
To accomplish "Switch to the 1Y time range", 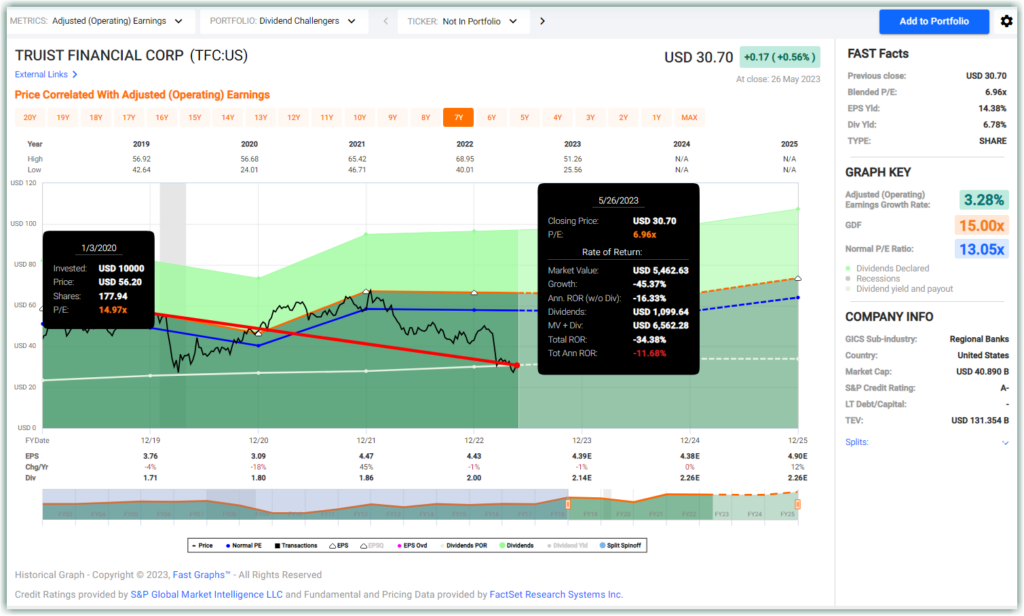I will click(656, 117).
